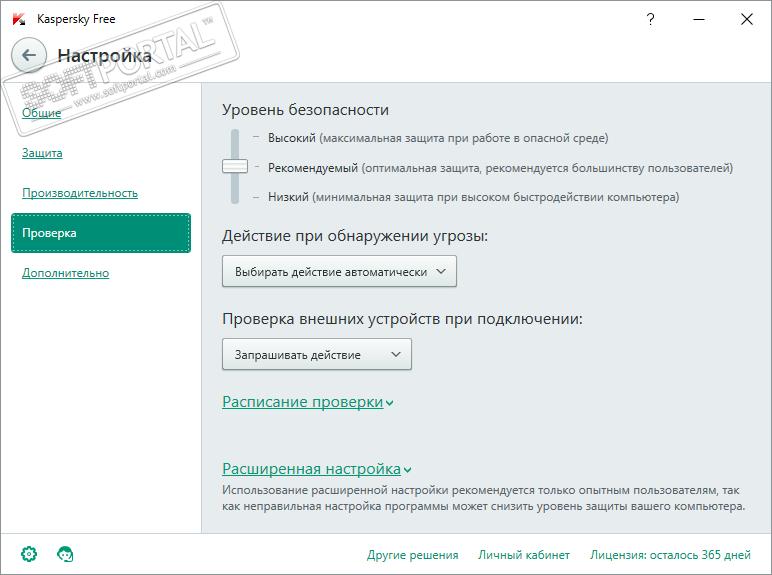Expand Расписание проверки section
This screenshot has height=575, width=772.
[x=308, y=402]
